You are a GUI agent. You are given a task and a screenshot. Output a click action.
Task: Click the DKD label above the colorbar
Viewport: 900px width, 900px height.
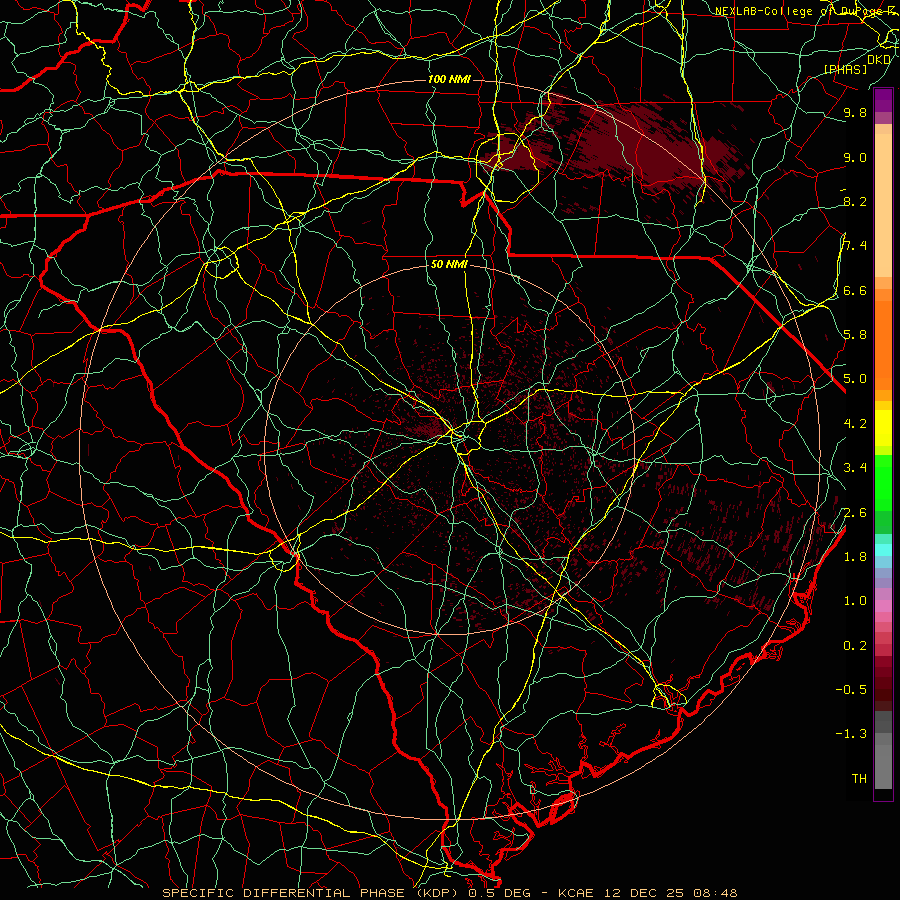pos(879,59)
